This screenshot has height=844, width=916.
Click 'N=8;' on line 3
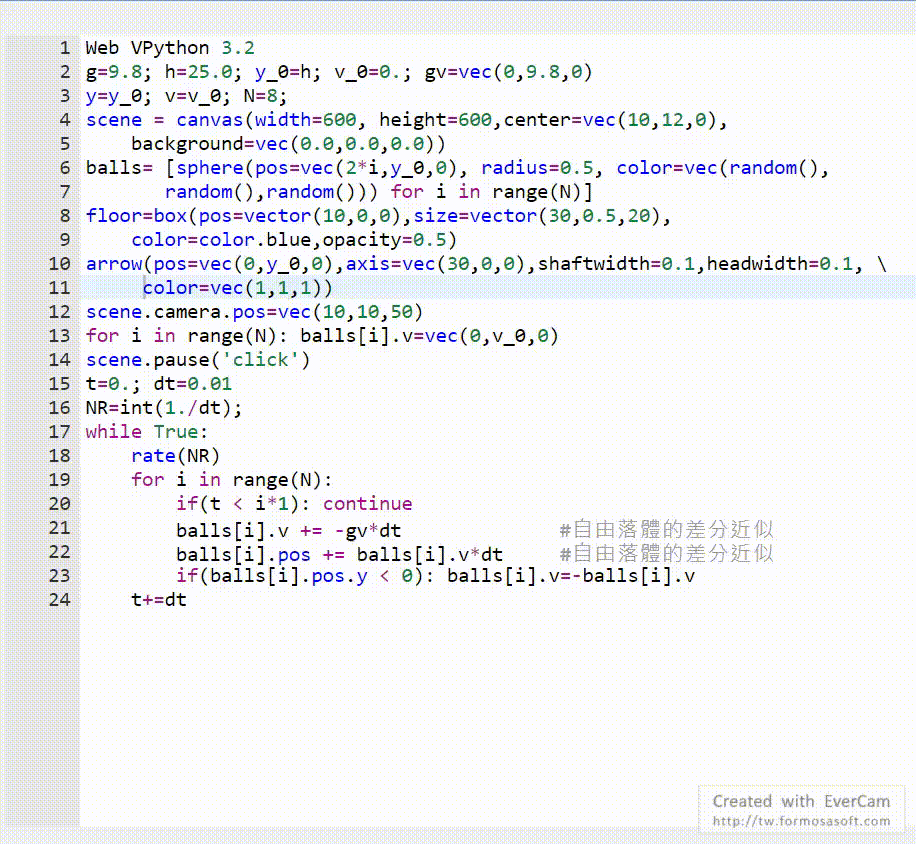tap(265, 96)
